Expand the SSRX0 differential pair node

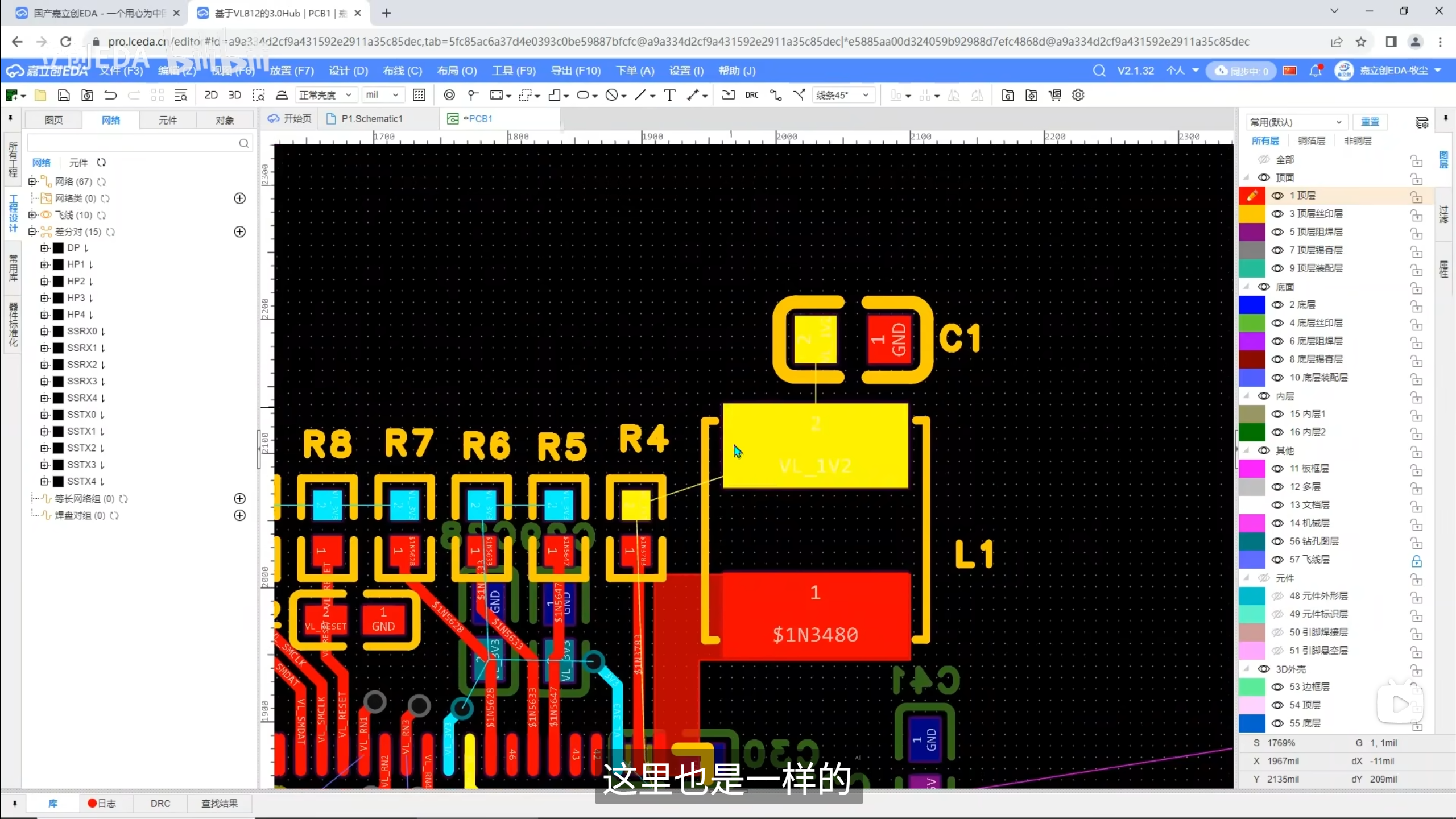[x=44, y=331]
